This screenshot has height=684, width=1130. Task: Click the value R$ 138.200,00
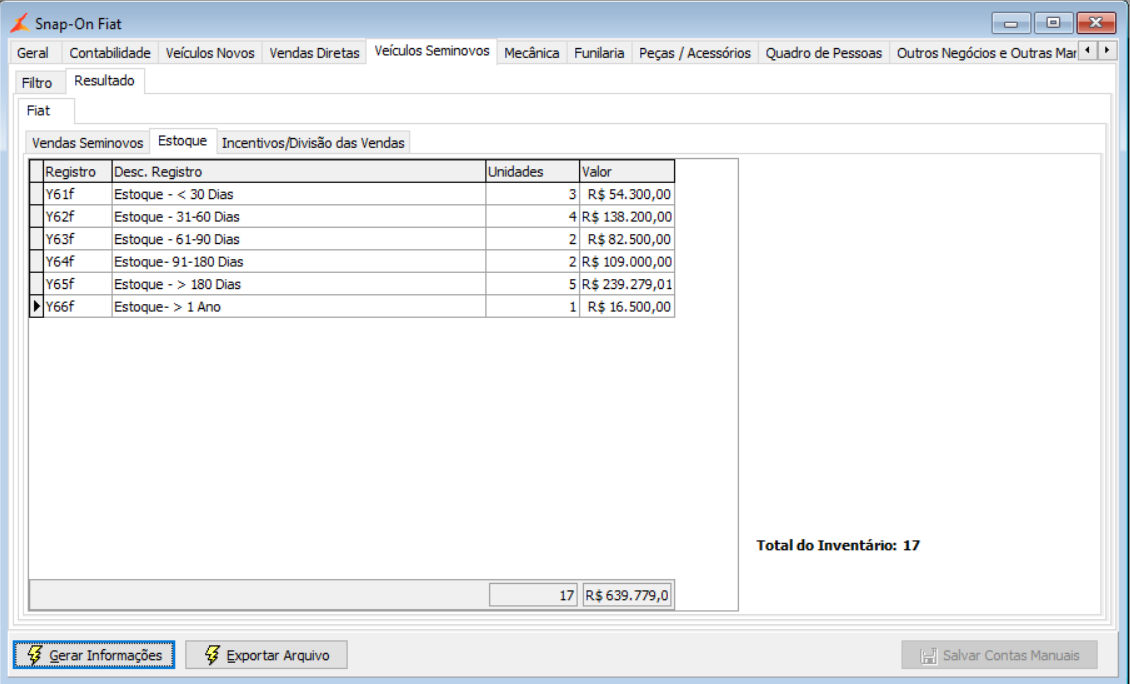point(627,216)
